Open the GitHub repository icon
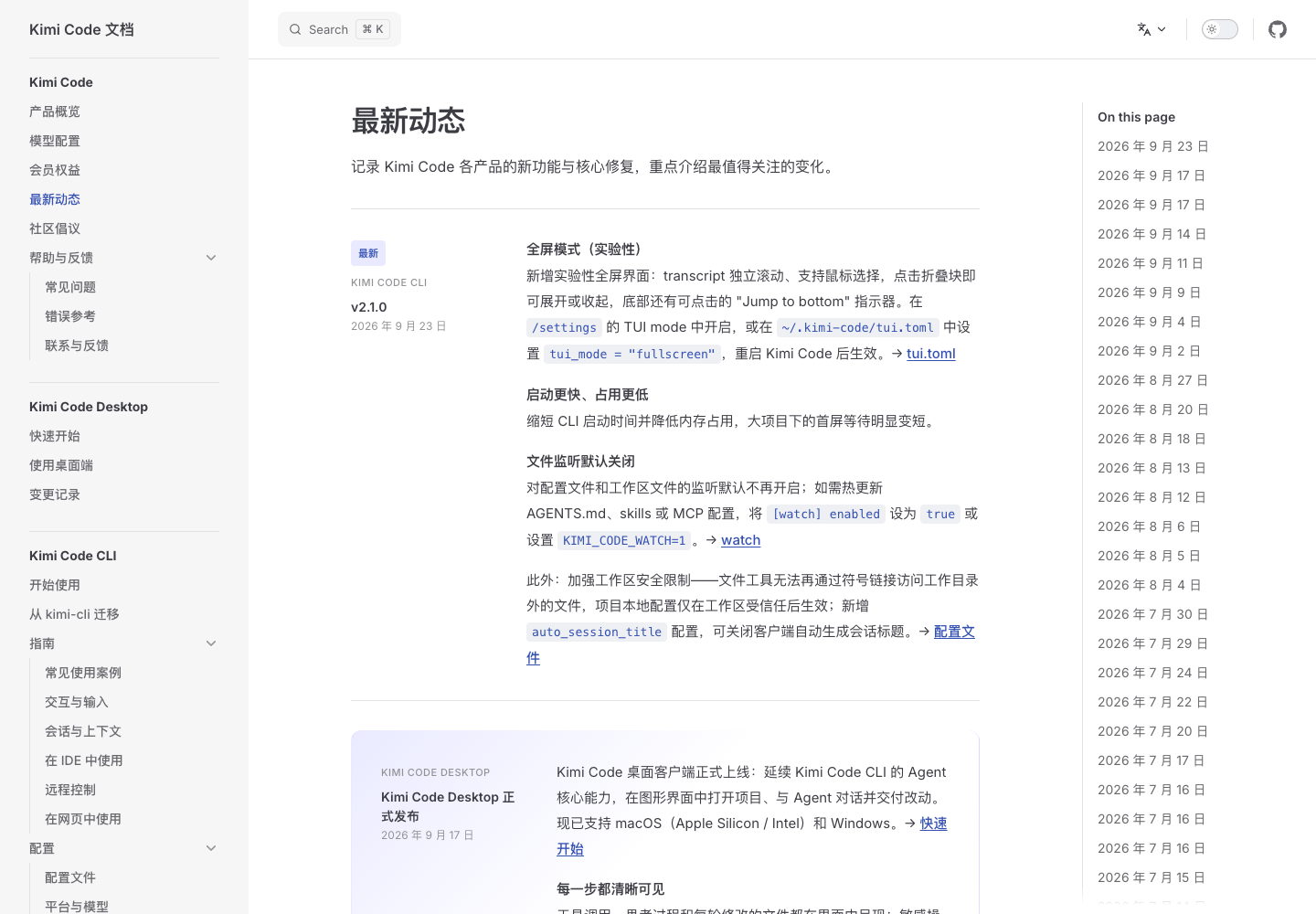Image resolution: width=1316 pixels, height=914 pixels. 1278,29
